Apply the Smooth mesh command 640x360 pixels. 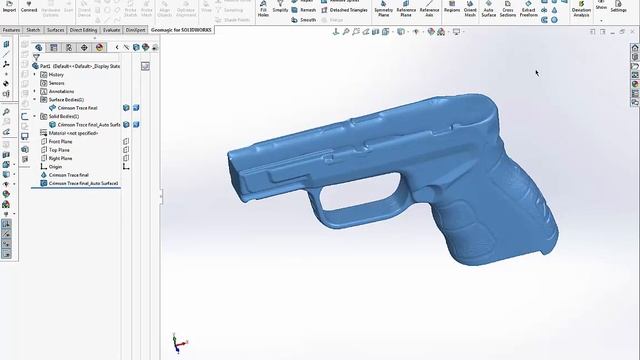pos(304,20)
